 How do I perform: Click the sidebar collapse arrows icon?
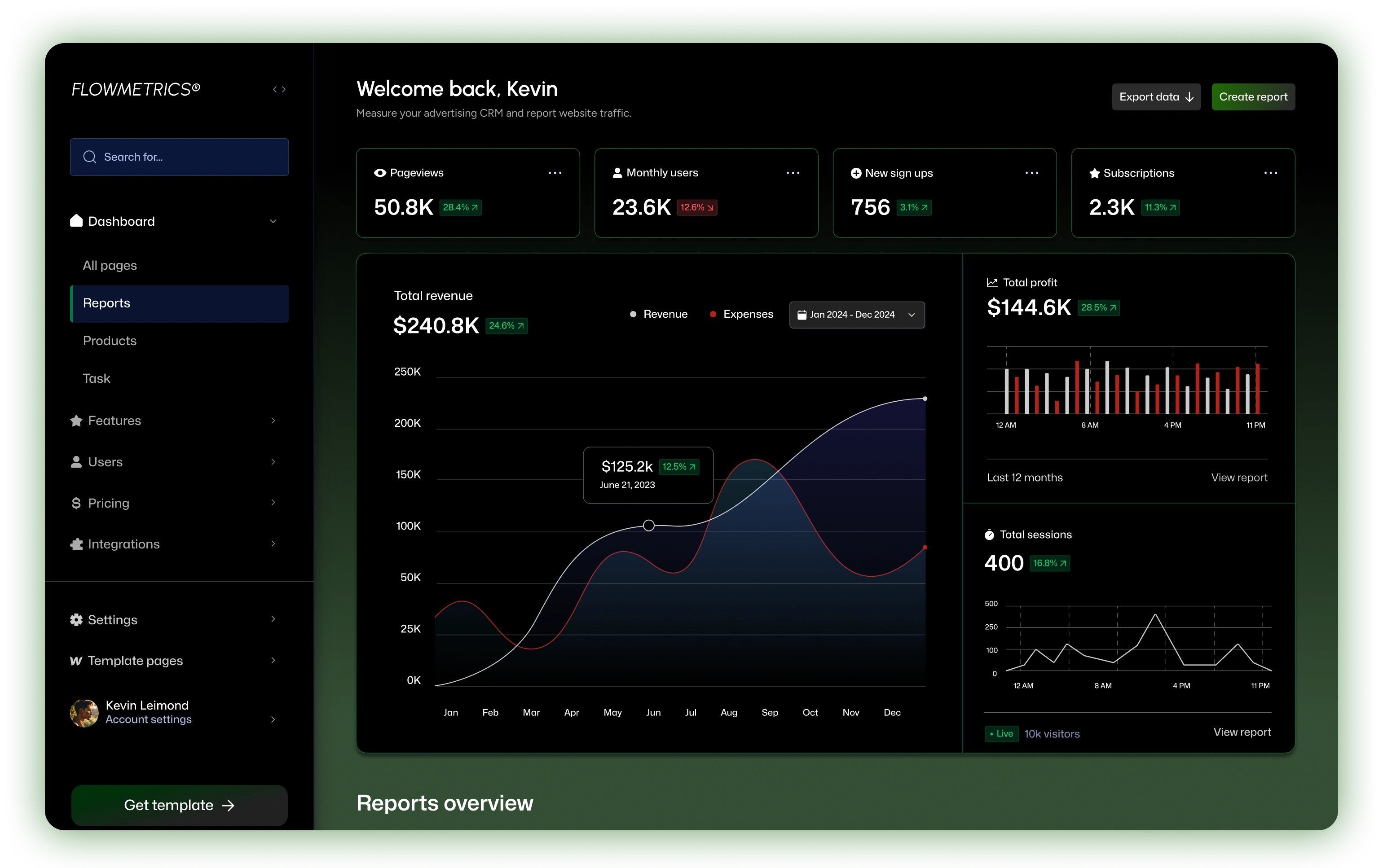click(x=279, y=89)
